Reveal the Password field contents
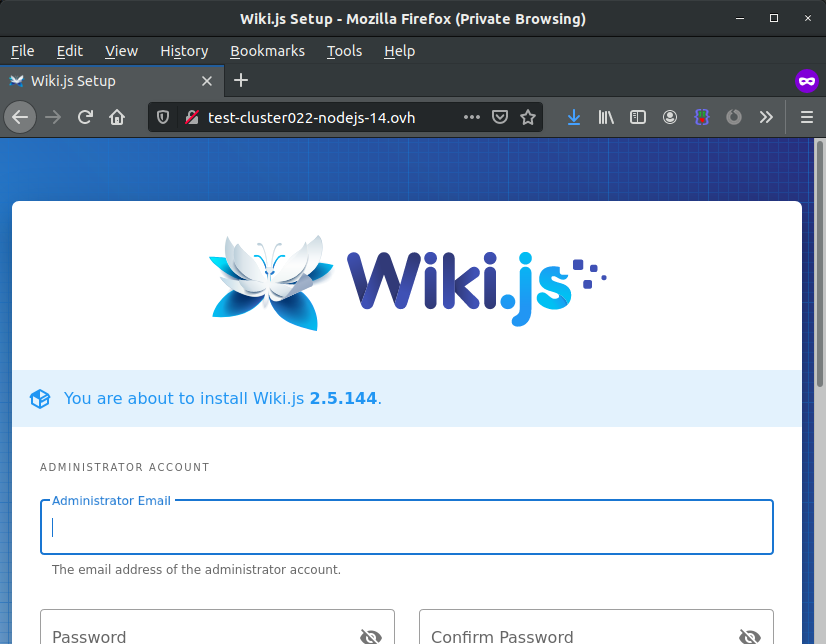Screen dimensions: 826x644 tap(370, 636)
